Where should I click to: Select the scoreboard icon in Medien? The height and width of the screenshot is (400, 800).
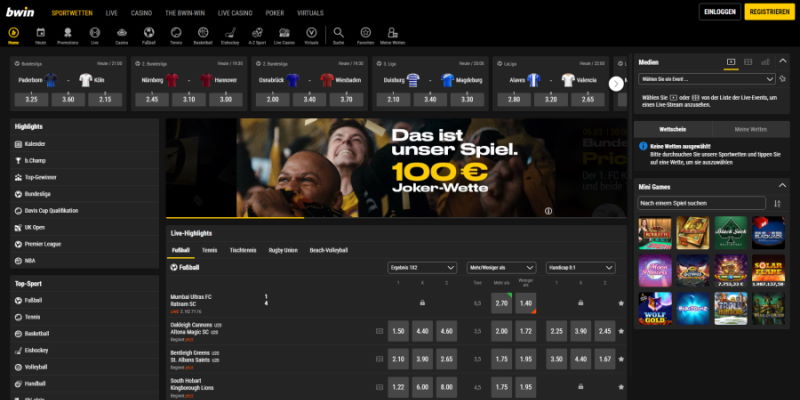click(x=748, y=62)
